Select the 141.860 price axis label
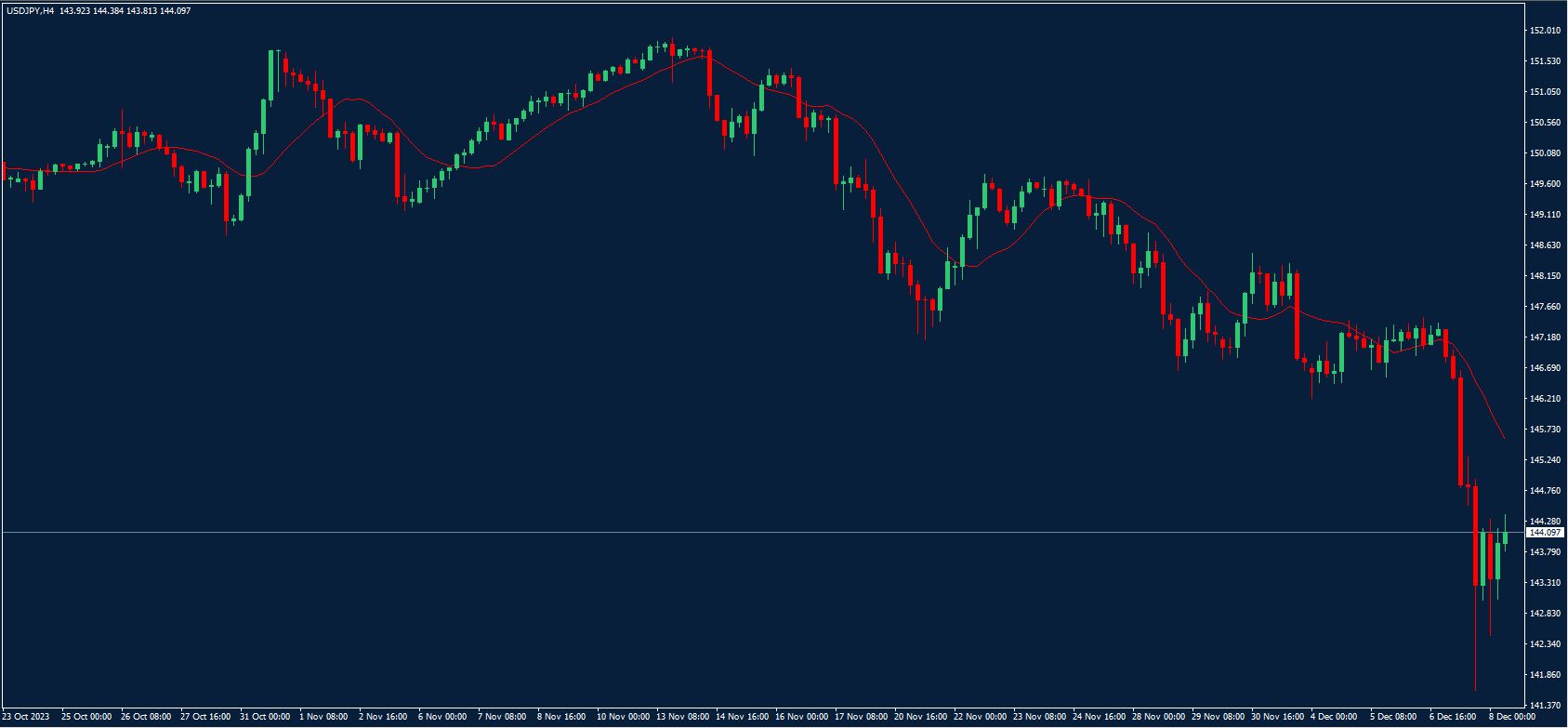The image size is (1568, 728). coord(1546,675)
